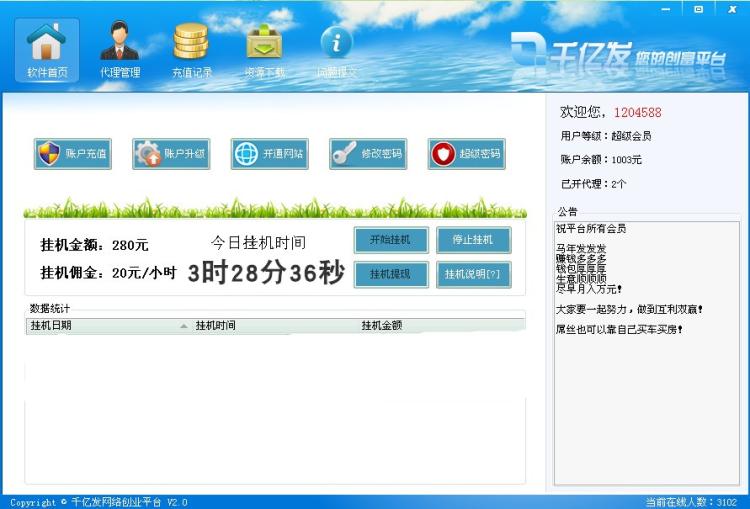Sort by 挂机日期 column header
This screenshot has width=750, height=509.
point(100,325)
